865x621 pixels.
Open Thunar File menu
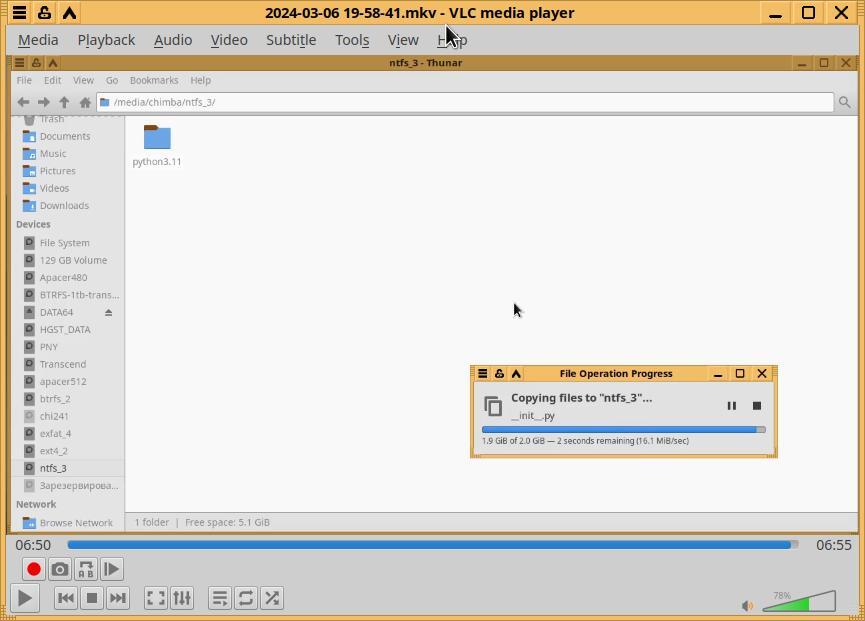coord(24,81)
